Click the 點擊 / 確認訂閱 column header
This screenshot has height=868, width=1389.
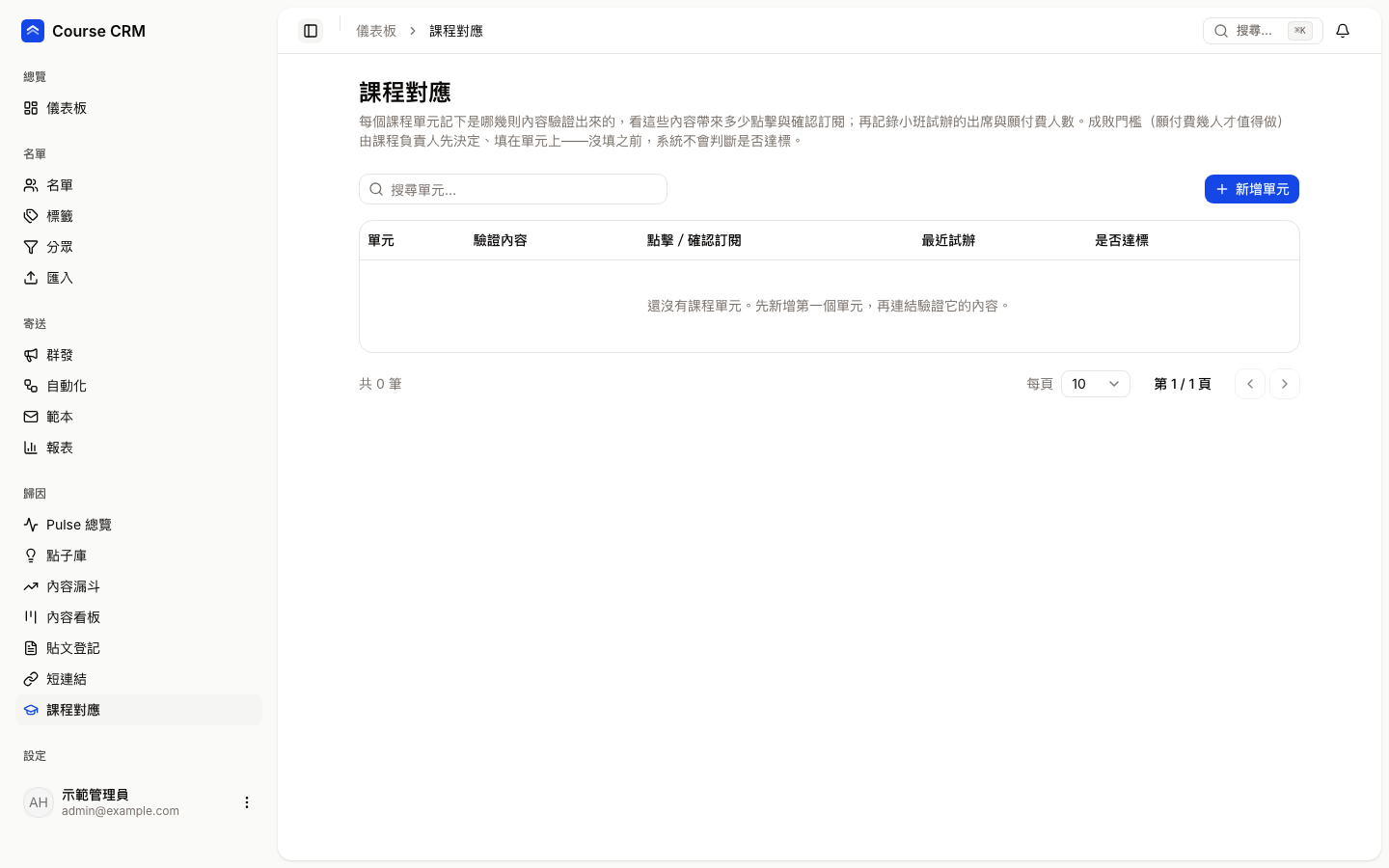[694, 240]
